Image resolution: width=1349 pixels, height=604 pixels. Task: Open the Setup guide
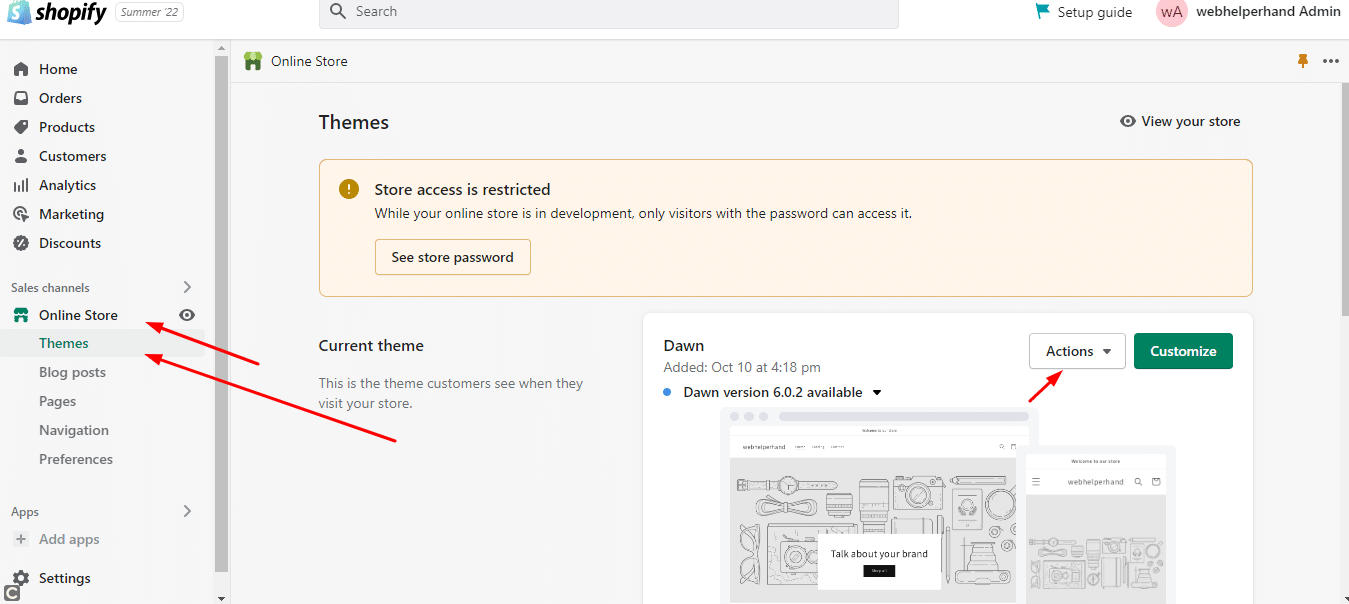pyautogui.click(x=1095, y=12)
